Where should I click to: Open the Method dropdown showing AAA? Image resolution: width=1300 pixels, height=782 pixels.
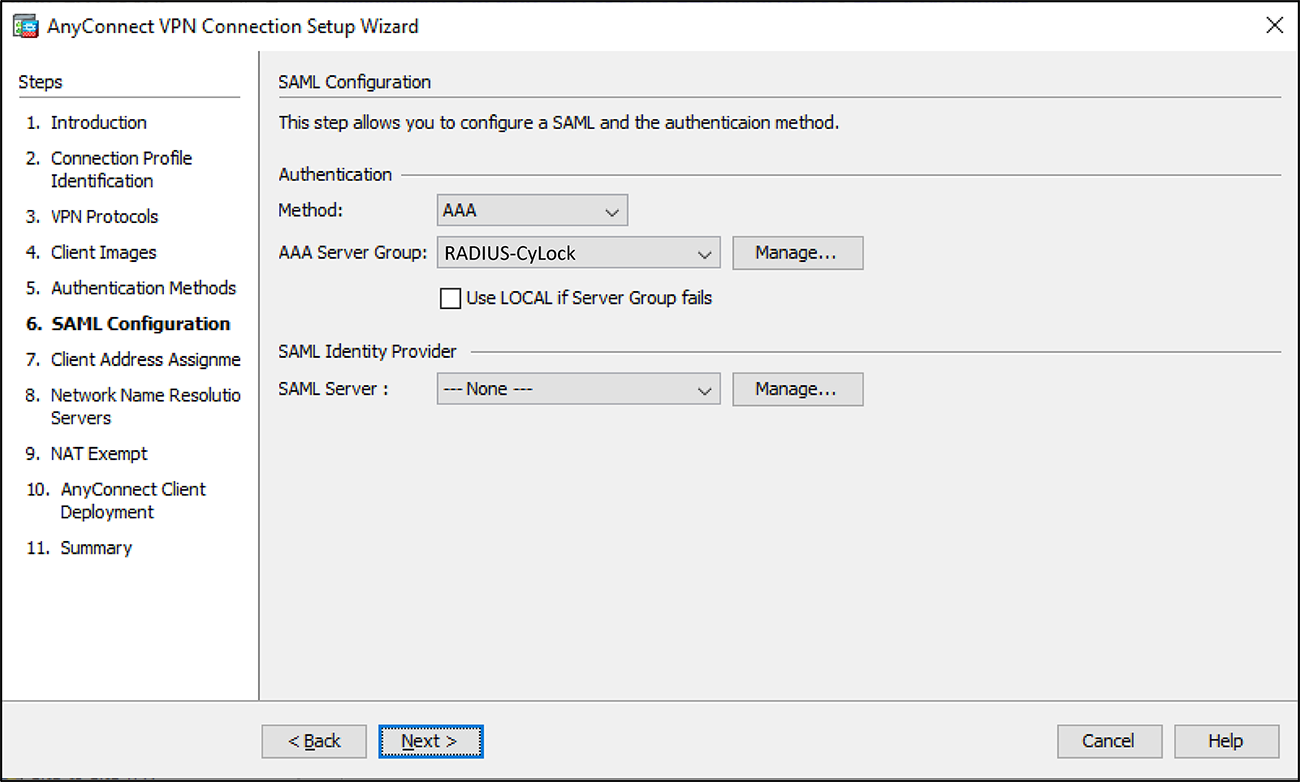coord(532,211)
